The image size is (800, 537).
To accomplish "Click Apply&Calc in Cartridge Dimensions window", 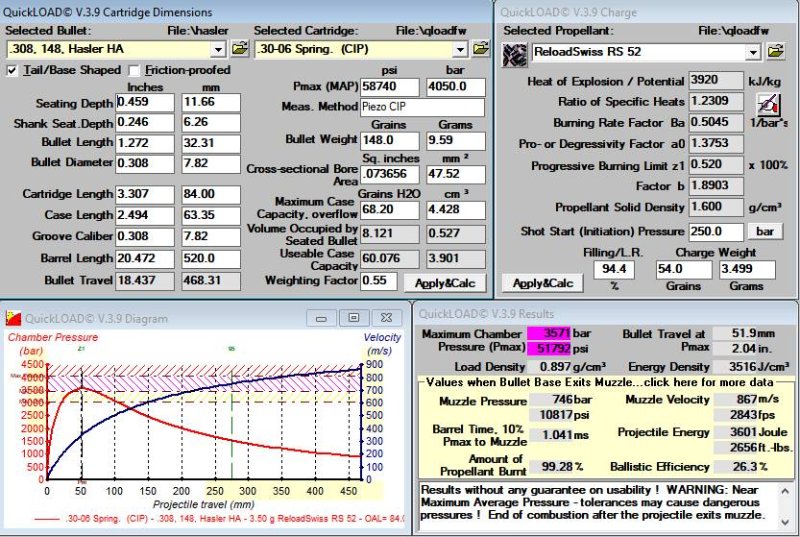I will (x=445, y=283).
